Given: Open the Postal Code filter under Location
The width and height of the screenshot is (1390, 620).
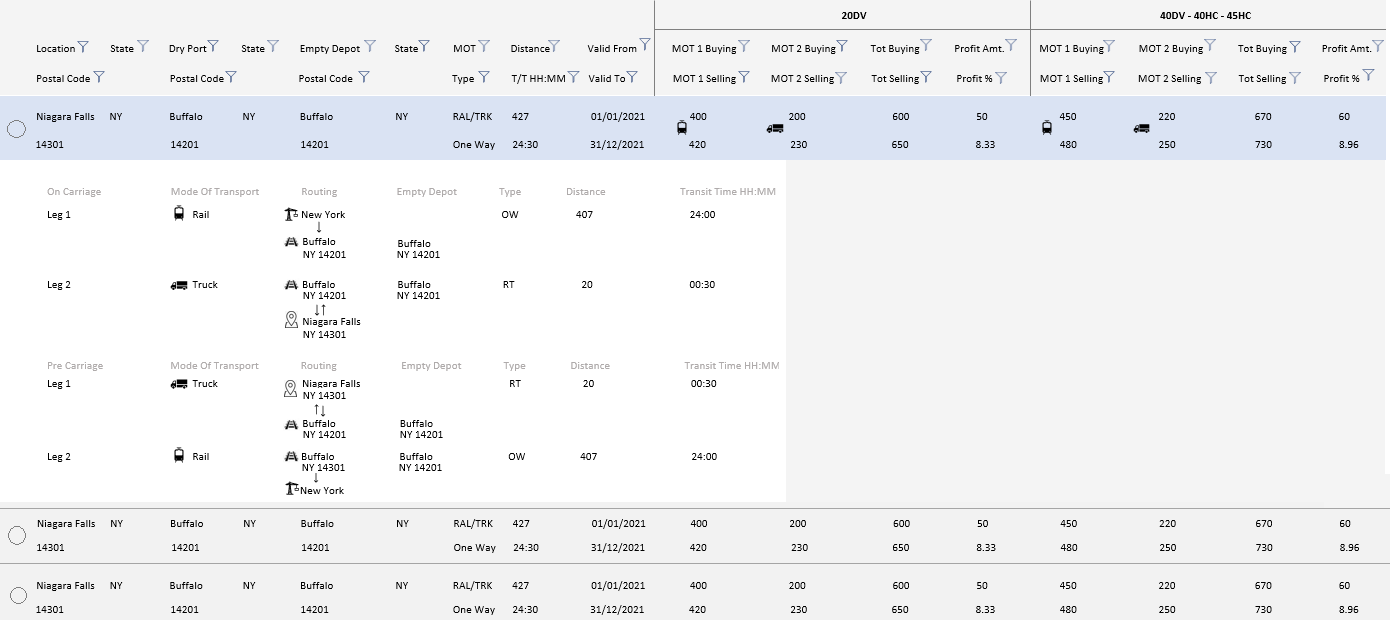Looking at the screenshot, I should pos(99,77).
